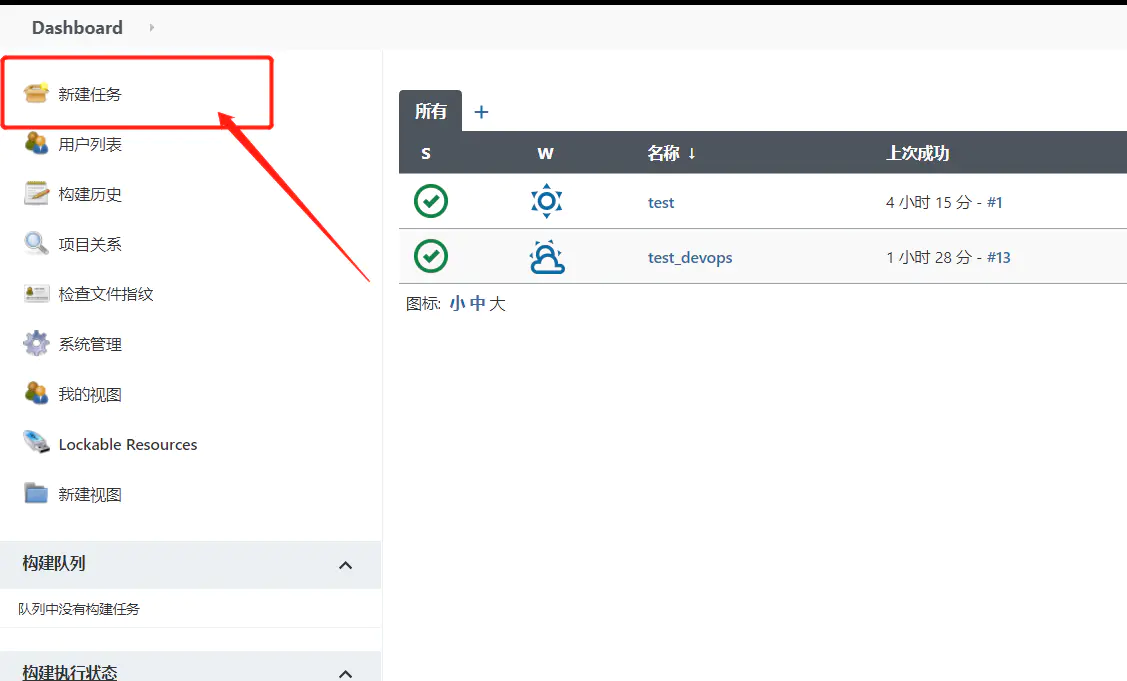Open the test_devops job link
1127x681 pixels.
[690, 257]
